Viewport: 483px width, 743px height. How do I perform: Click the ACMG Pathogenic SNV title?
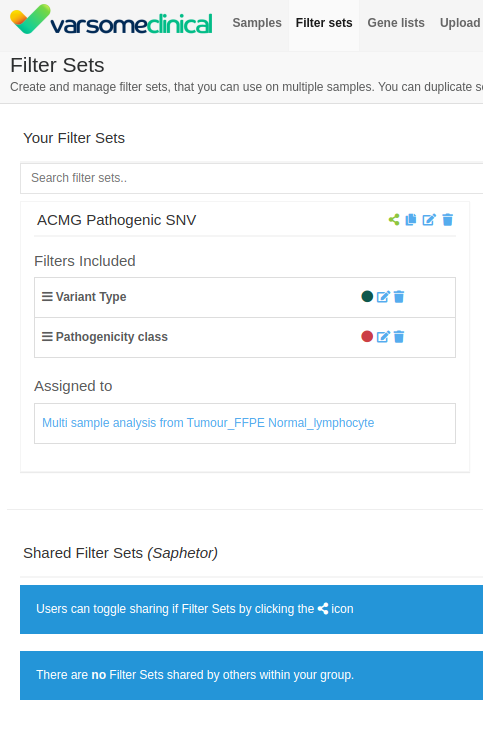(117, 220)
